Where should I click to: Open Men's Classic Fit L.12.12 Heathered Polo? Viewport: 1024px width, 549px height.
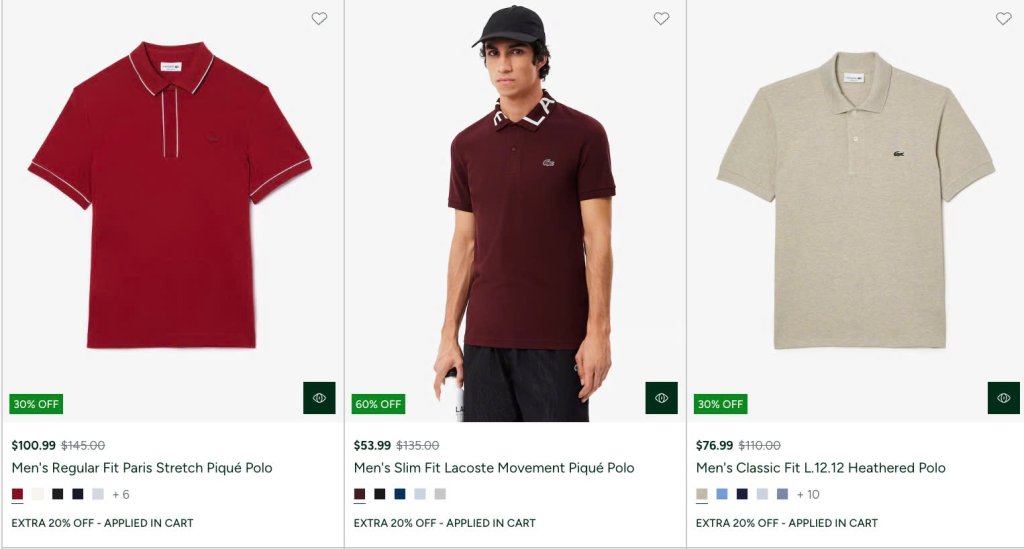tap(820, 468)
